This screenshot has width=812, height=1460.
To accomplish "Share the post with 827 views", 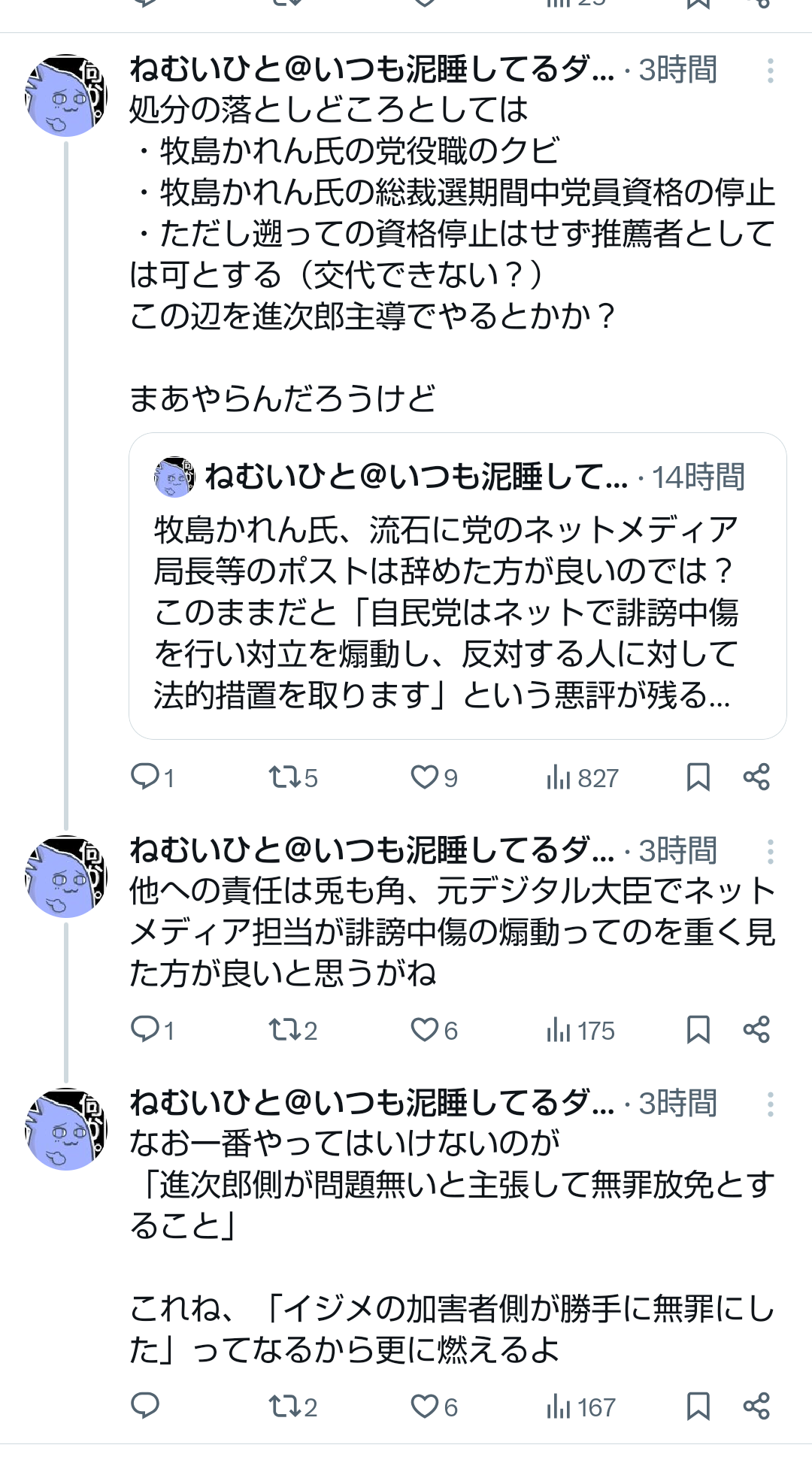I will 756,777.
